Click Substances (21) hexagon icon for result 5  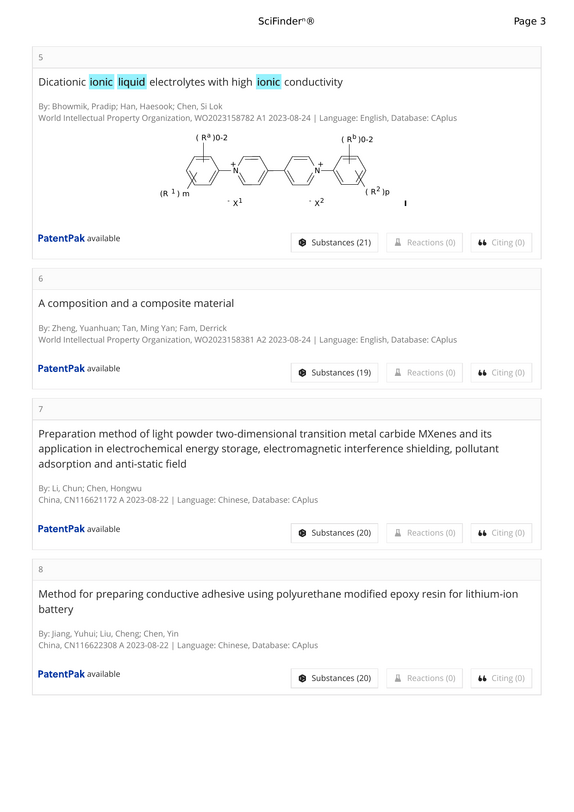[303, 242]
